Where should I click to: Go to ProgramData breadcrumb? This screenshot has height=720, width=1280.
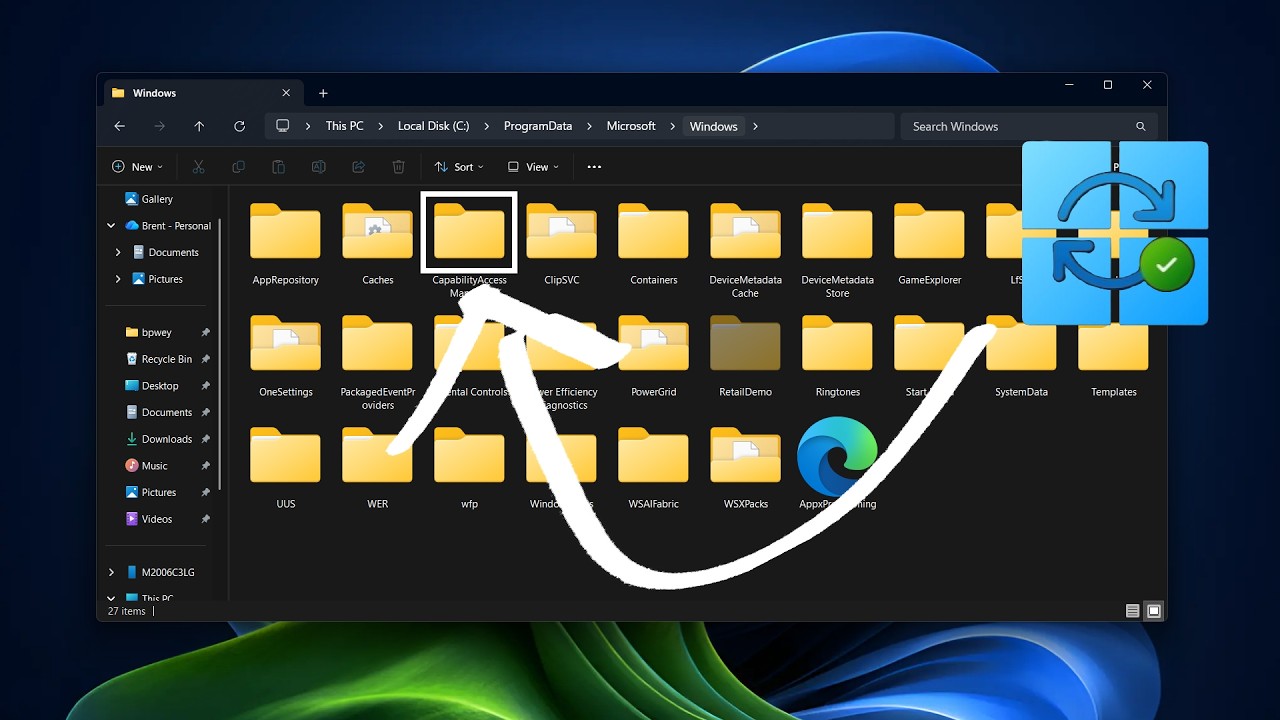coord(538,126)
